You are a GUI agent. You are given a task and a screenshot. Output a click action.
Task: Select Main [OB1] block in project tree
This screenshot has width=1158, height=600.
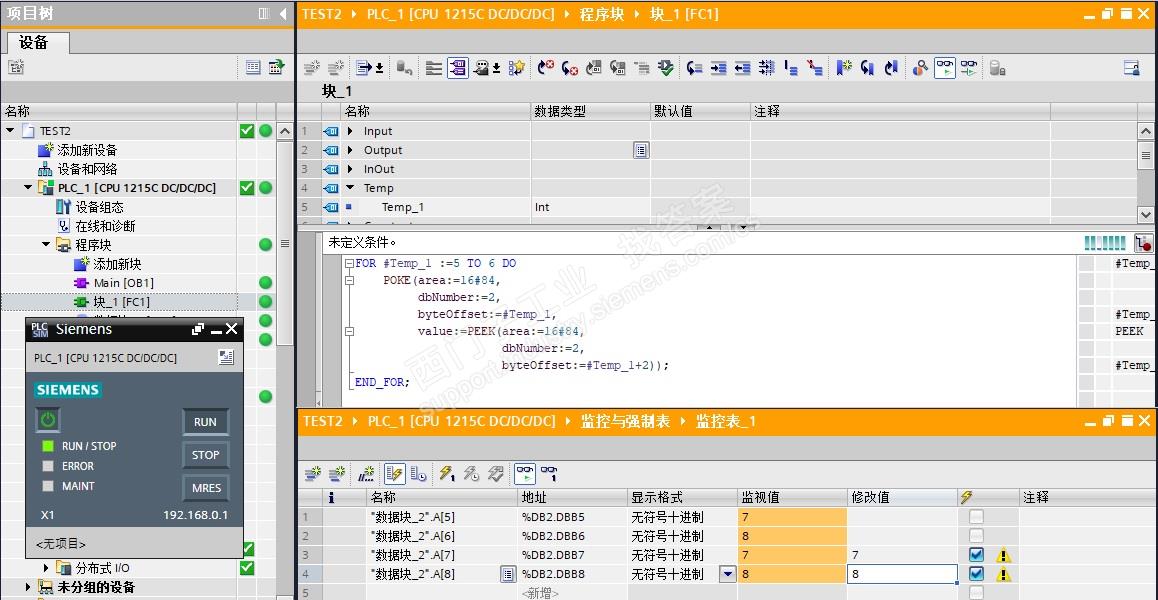(x=123, y=282)
